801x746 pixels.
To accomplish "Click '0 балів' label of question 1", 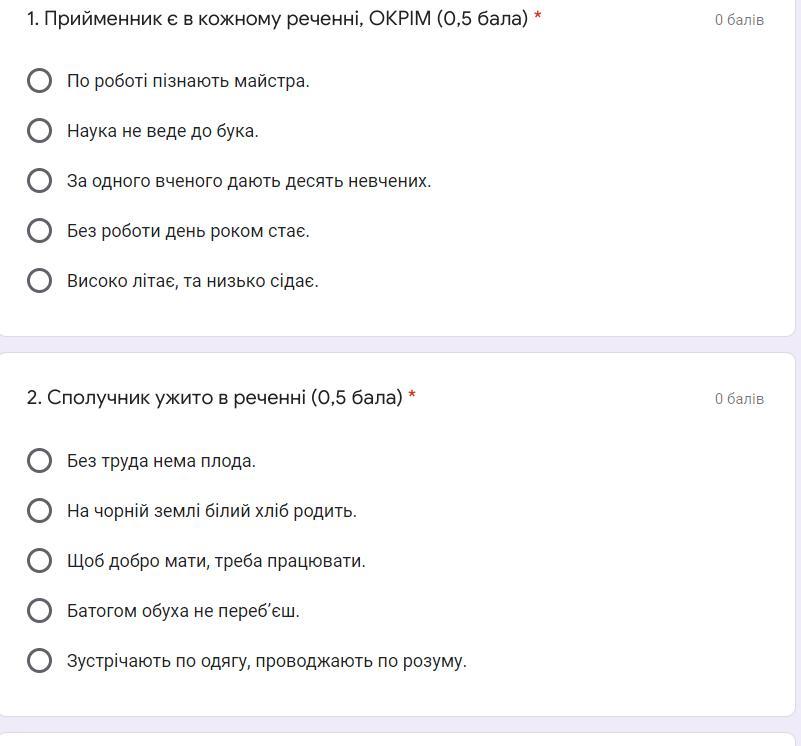I will coord(739,20).
